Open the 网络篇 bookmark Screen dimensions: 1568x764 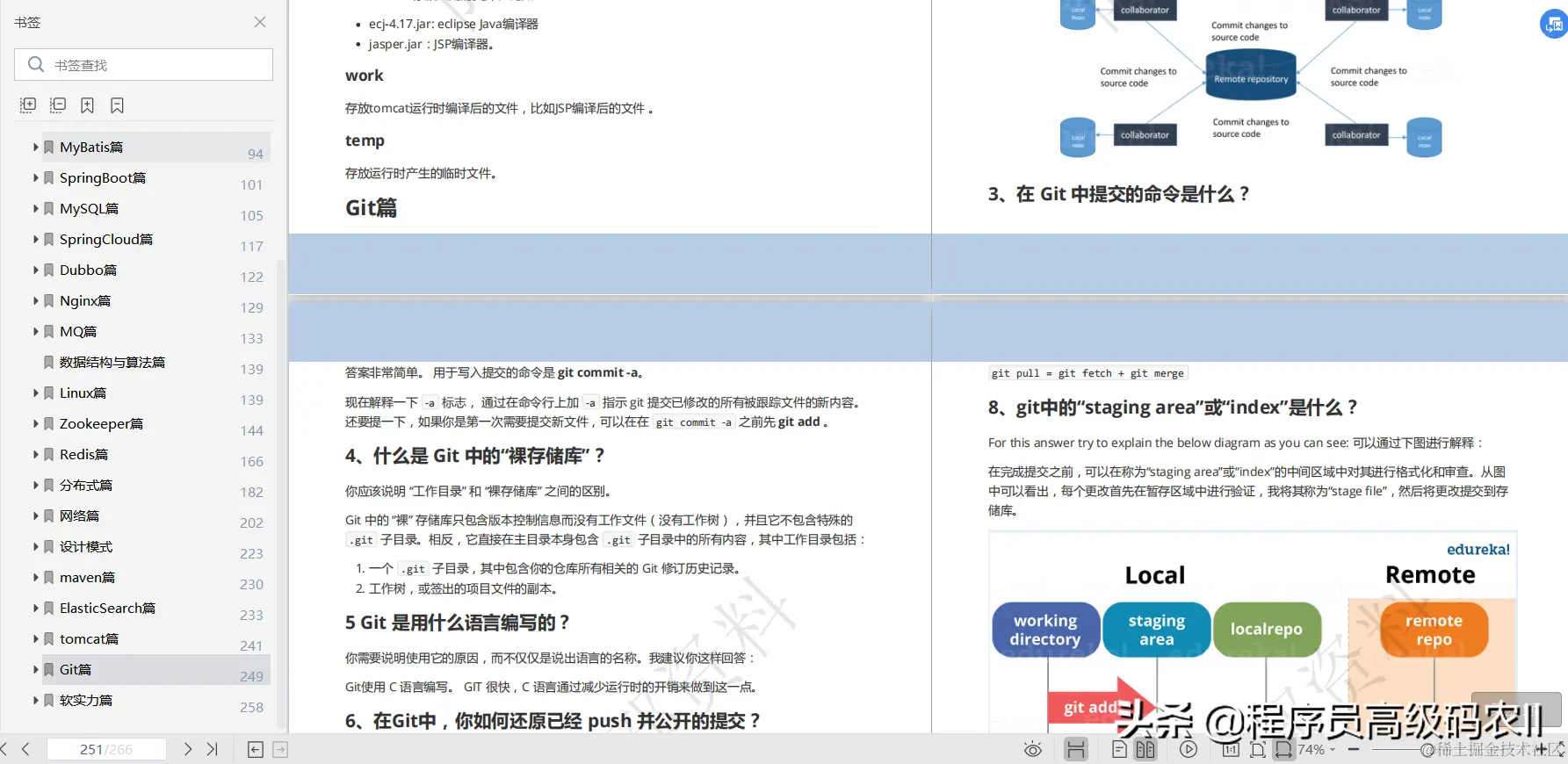(79, 515)
